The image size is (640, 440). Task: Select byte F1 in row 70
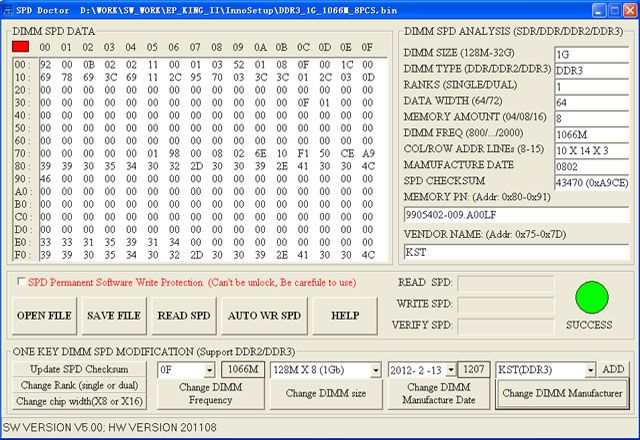(303, 153)
